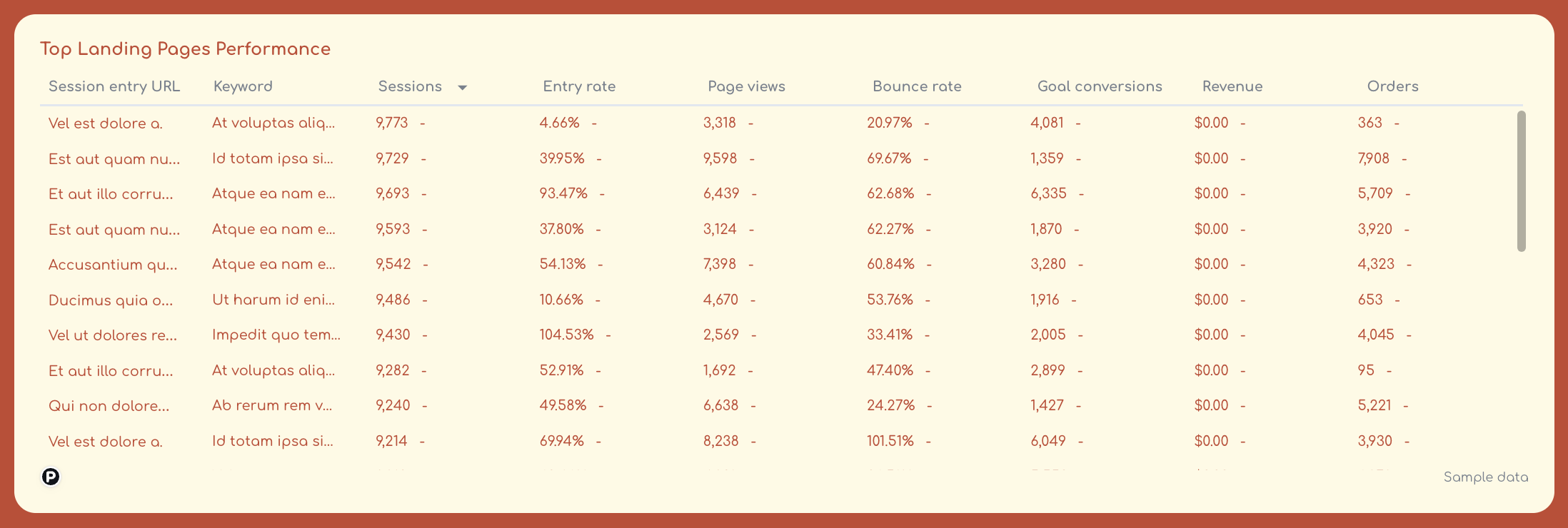Click the circular P logo icon
Screen dimensions: 1568x528
[x=50, y=477]
